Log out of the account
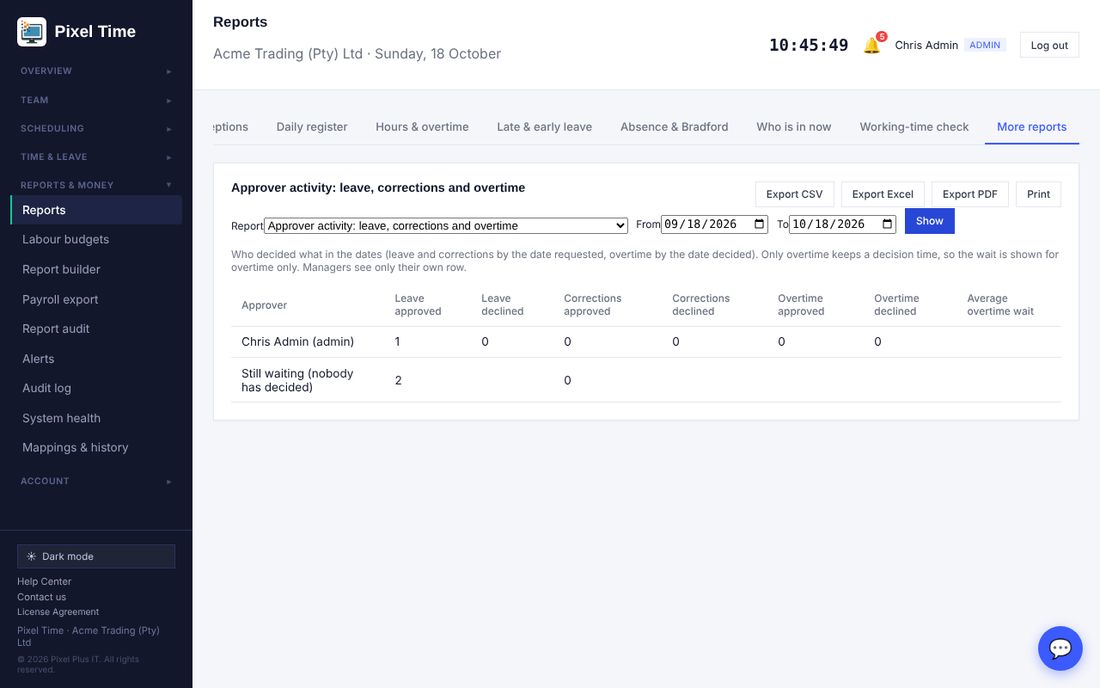Screen dimensions: 1100x688 1049,46
